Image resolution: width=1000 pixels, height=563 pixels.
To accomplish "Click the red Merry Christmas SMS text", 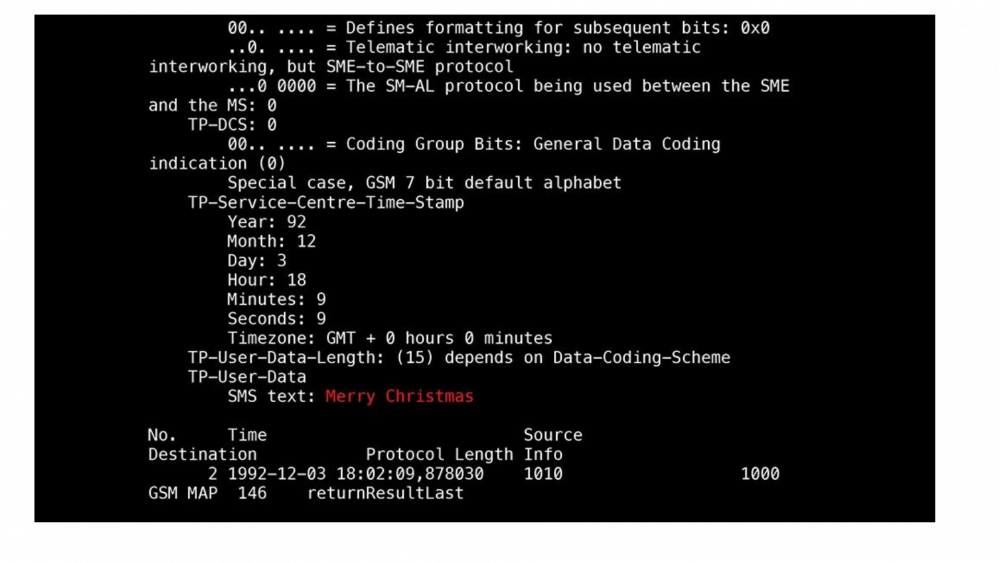I will pos(399,397).
